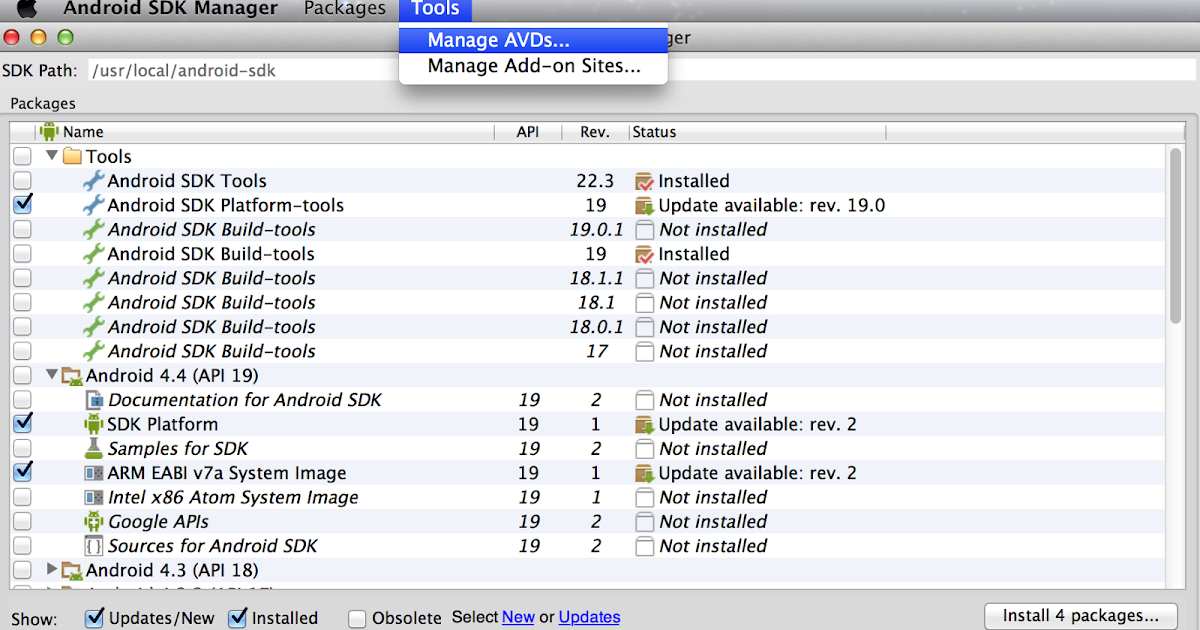Sort by the API column header

click(528, 132)
